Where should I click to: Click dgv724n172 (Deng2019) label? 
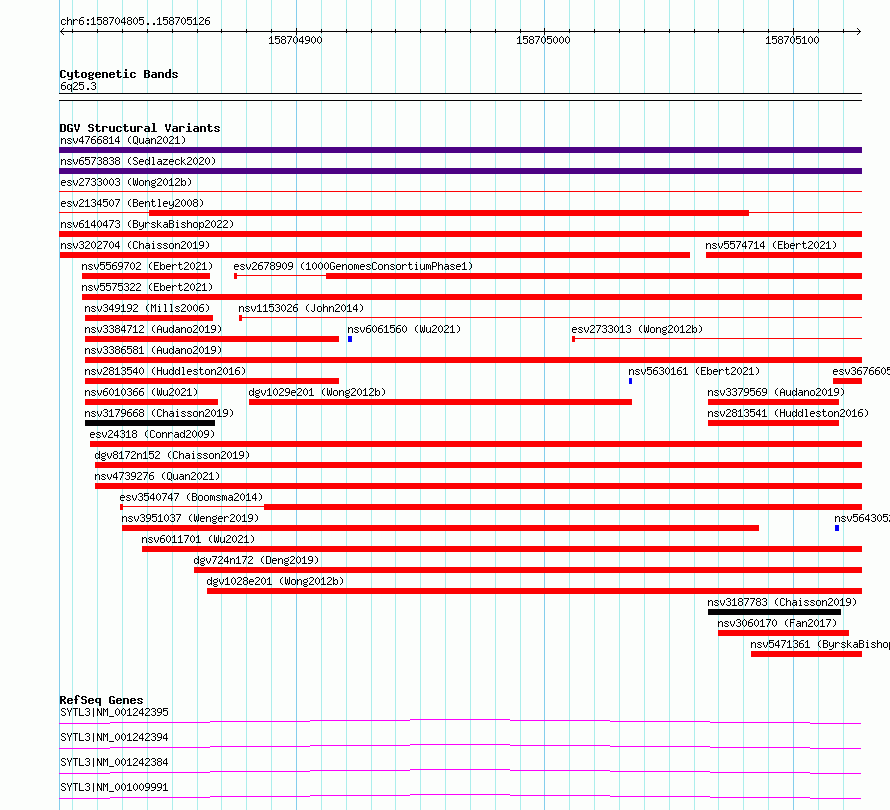tap(256, 560)
